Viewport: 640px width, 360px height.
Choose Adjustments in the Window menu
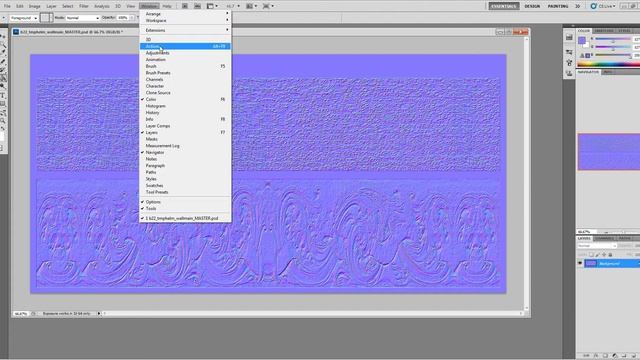[x=185, y=53]
